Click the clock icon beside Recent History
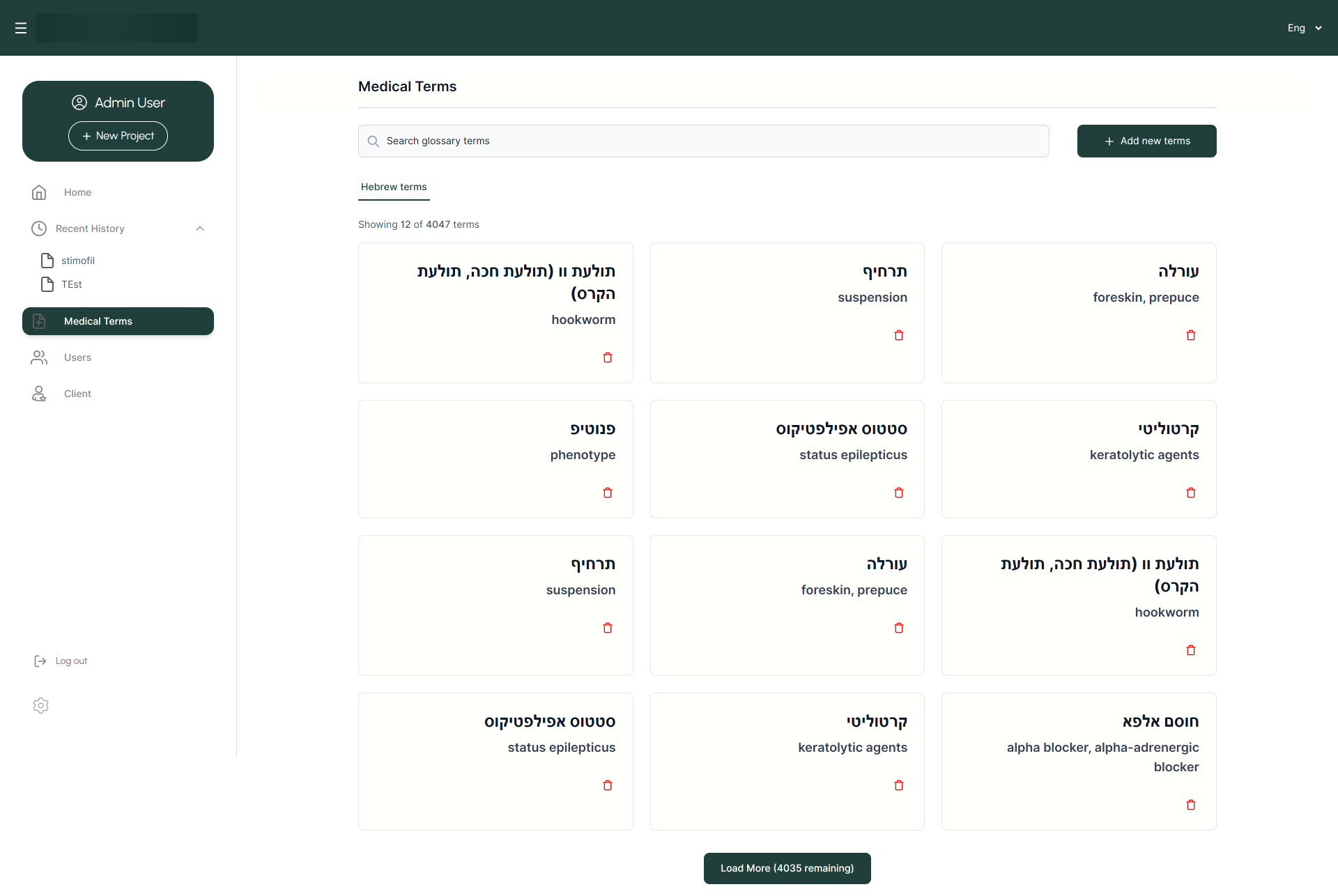The image size is (1338, 896). pos(39,229)
